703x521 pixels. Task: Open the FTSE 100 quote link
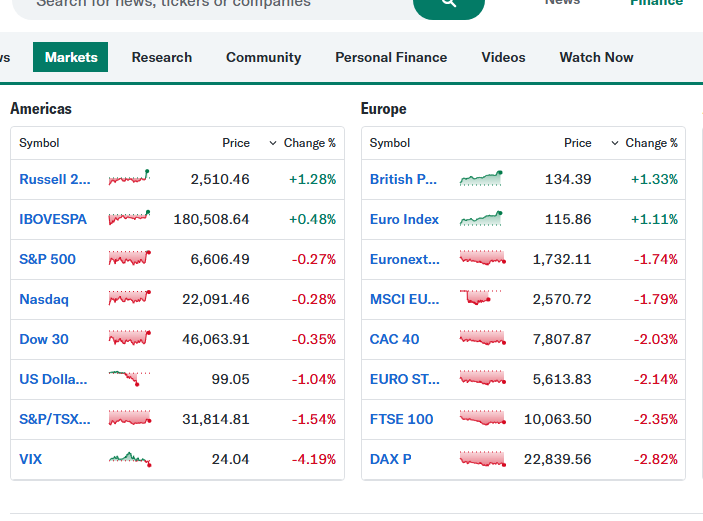click(x=401, y=419)
